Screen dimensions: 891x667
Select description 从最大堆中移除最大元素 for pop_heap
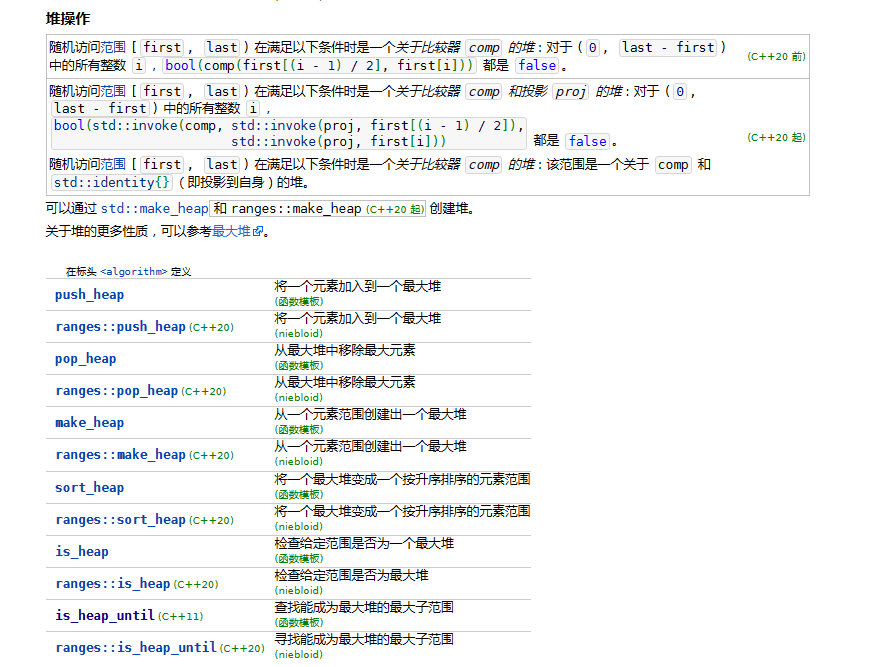pos(344,350)
